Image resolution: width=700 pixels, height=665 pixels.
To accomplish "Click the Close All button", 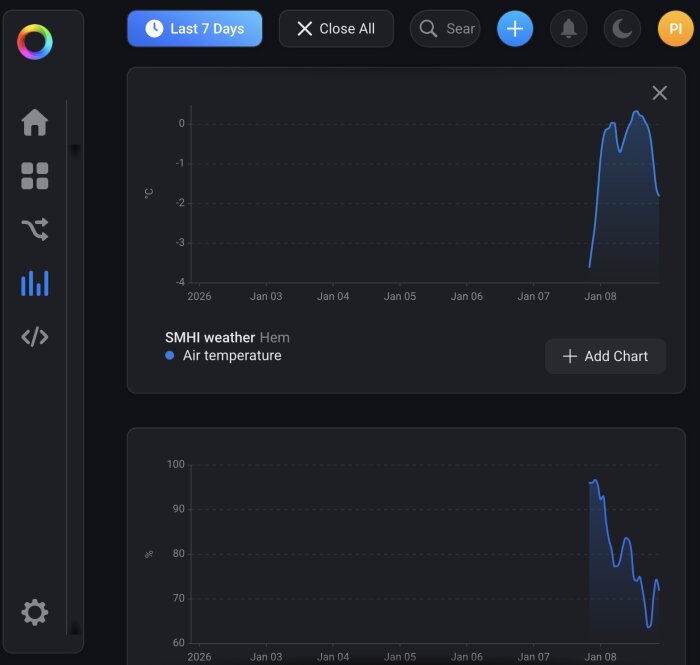I will click(x=336, y=29).
